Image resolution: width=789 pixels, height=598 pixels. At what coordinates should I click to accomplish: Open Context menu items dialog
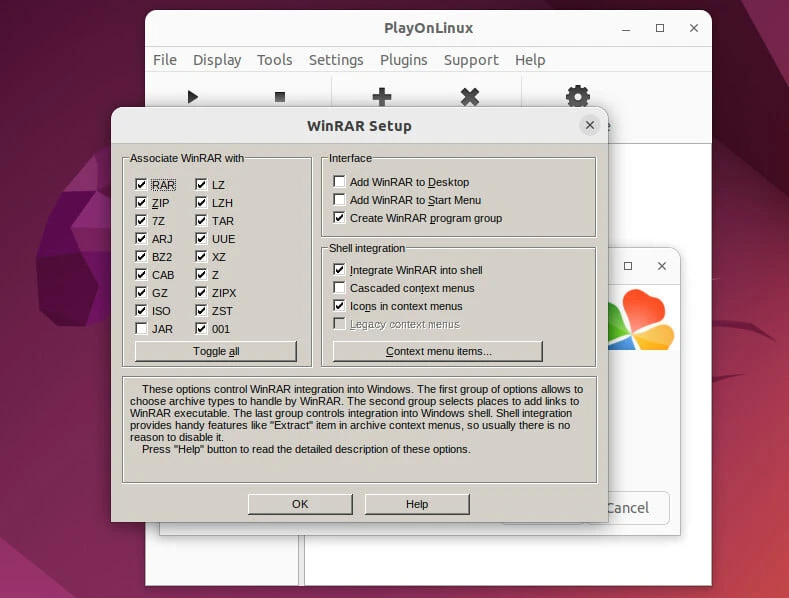438,352
